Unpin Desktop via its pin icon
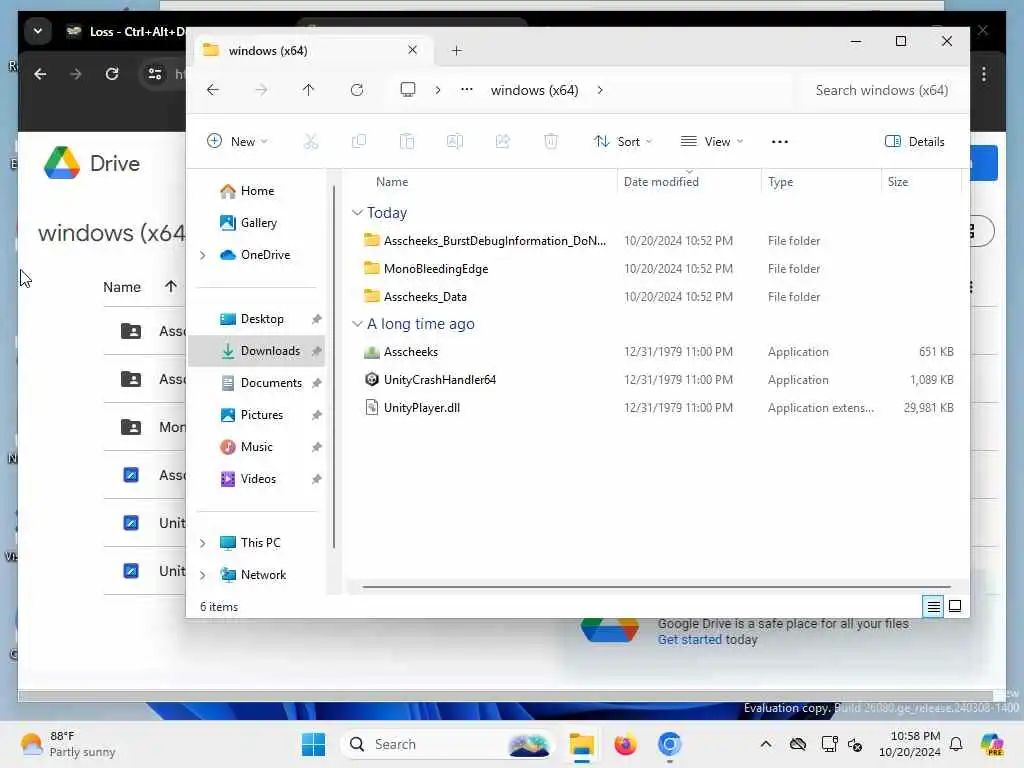Viewport: 1024px width, 768px height. click(x=317, y=319)
